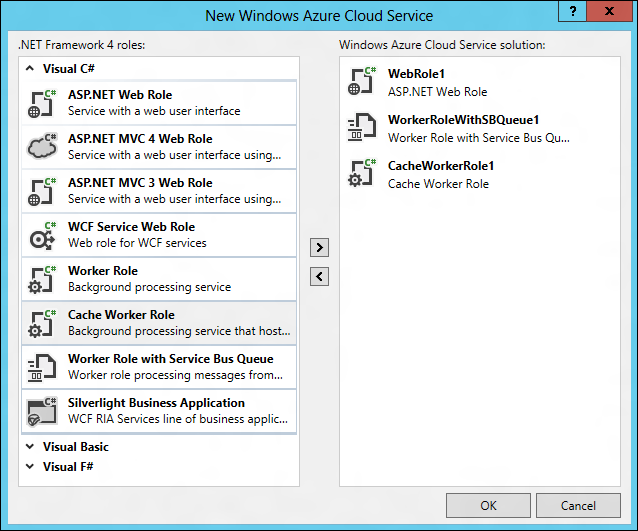The width and height of the screenshot is (638, 531).
Task: Click the ASP.NET MVC 4 cloud icon
Action: [x=42, y=147]
